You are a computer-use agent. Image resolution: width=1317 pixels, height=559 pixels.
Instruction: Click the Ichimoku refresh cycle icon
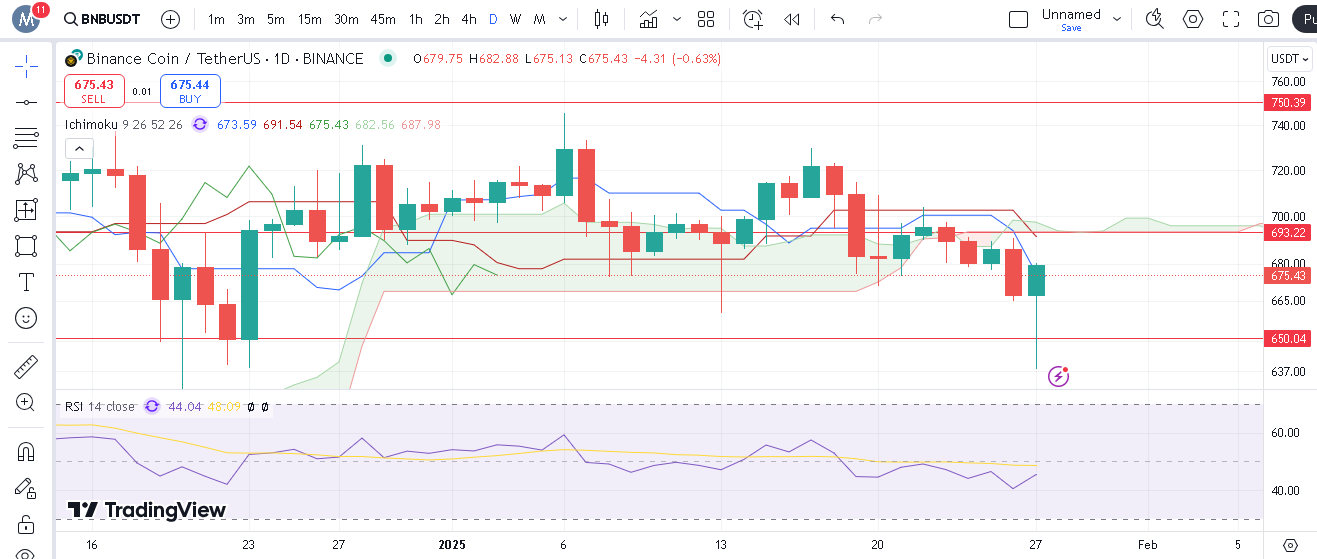pyautogui.click(x=200, y=125)
